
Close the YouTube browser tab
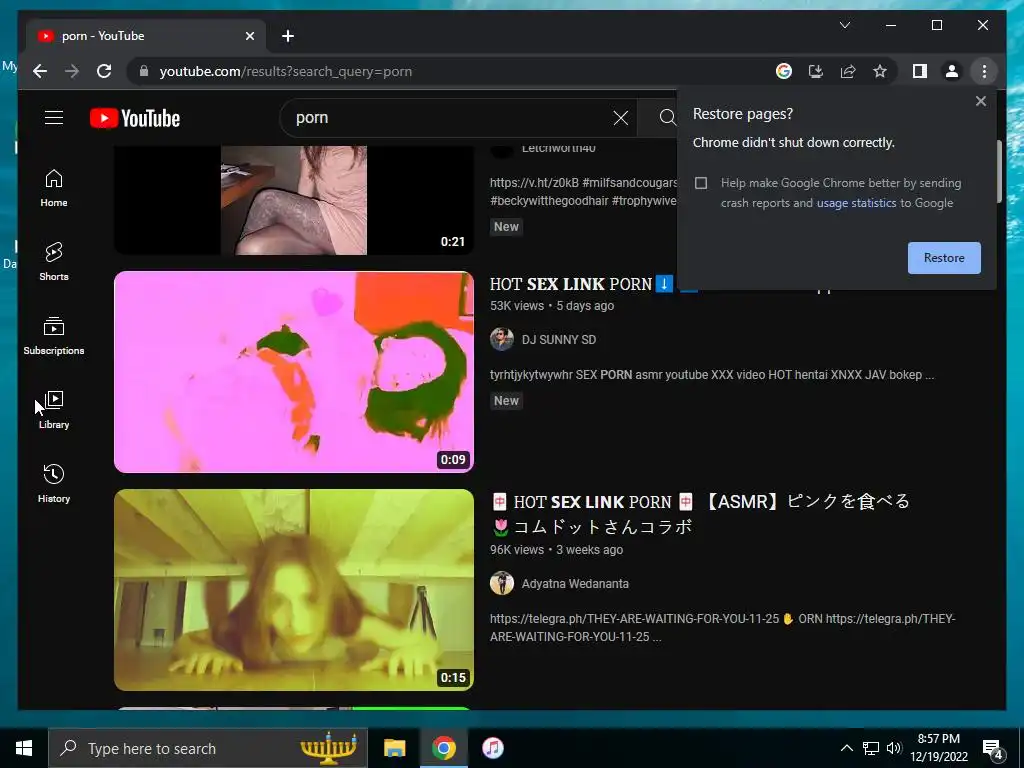pos(249,36)
